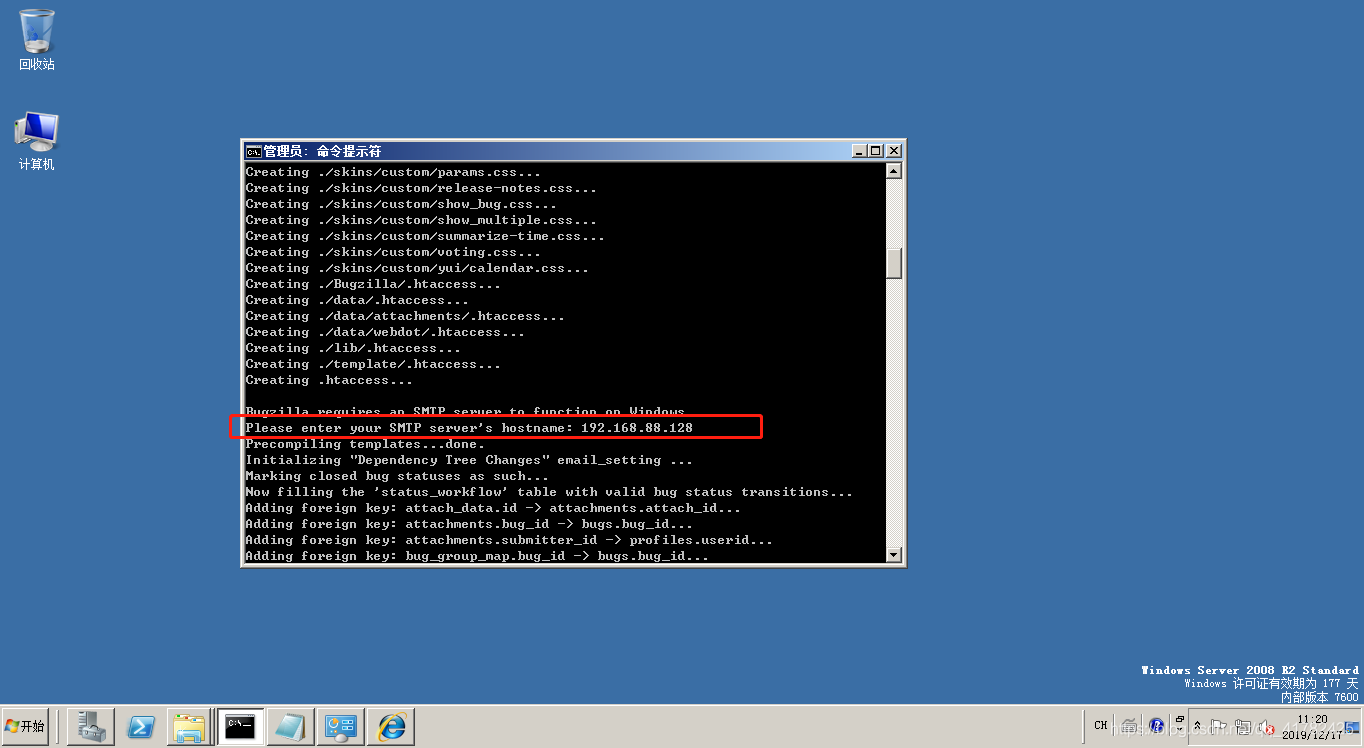Click 'Creating ./Bugzilla/.htaccess...' line
Viewport: 1364px width, 748px height.
pos(373,284)
